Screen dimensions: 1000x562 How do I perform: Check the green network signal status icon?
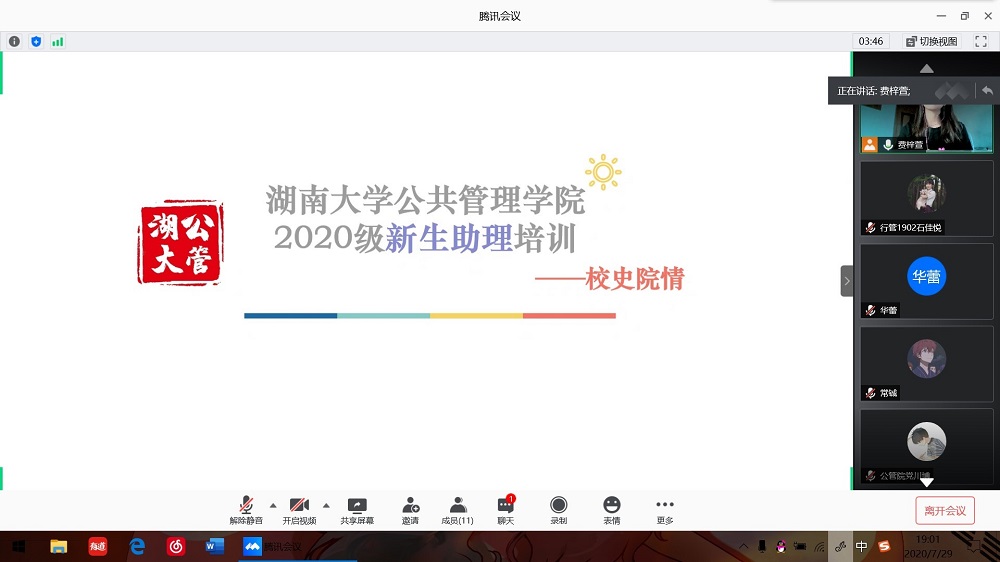tap(58, 41)
